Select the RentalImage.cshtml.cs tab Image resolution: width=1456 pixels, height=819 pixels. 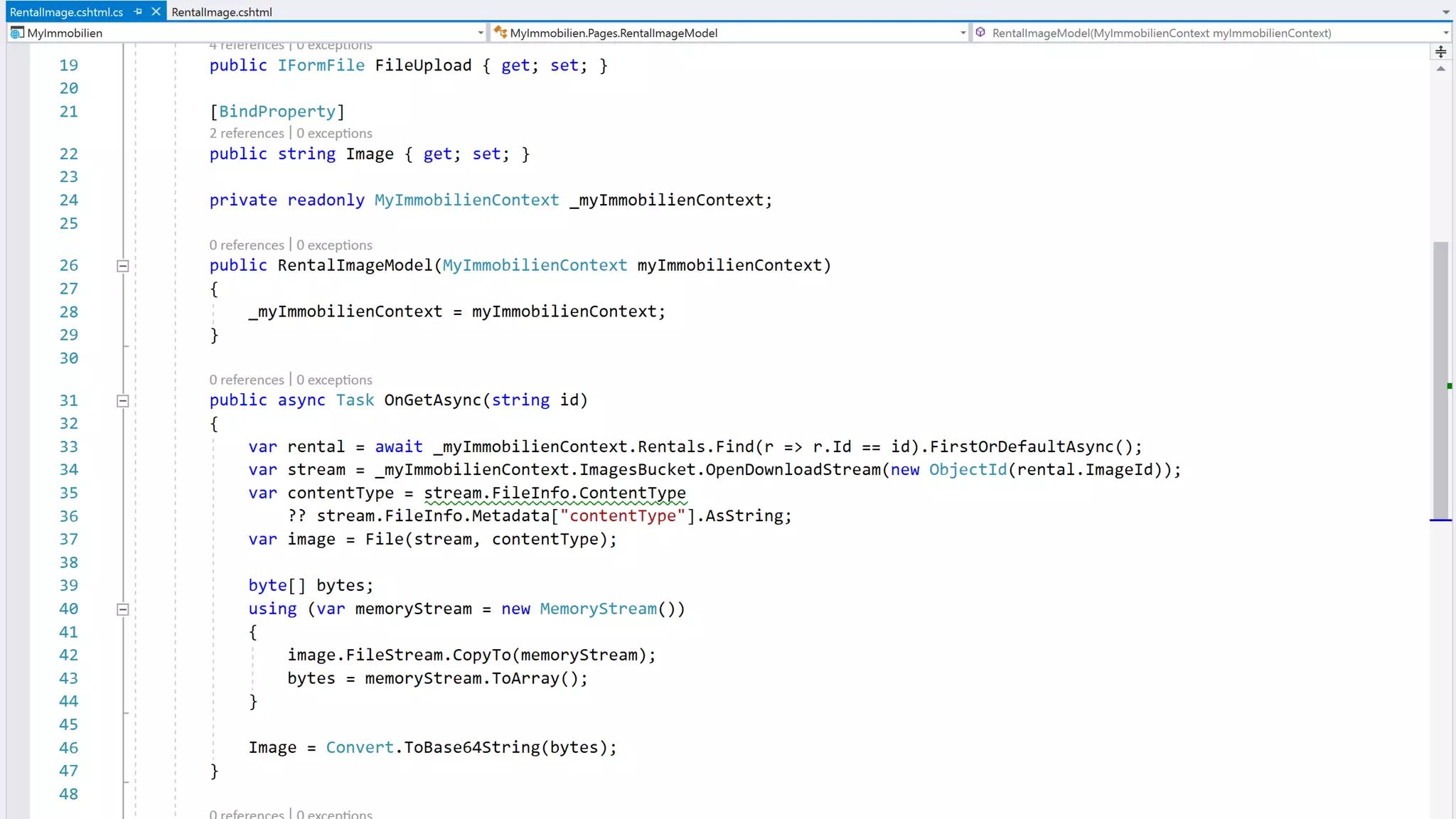tap(66, 12)
